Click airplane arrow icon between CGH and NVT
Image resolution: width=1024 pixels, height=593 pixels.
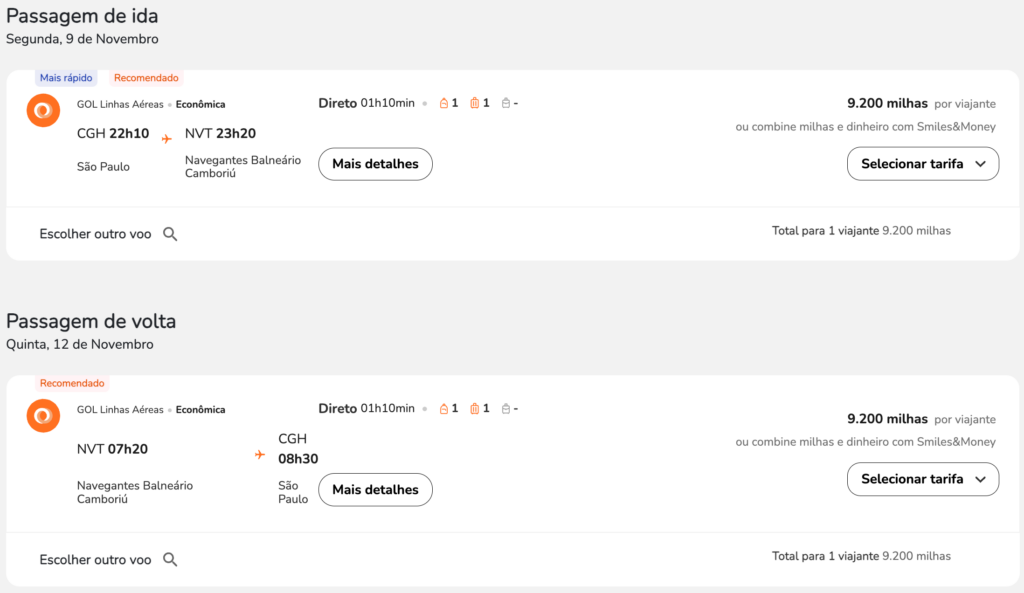point(167,138)
